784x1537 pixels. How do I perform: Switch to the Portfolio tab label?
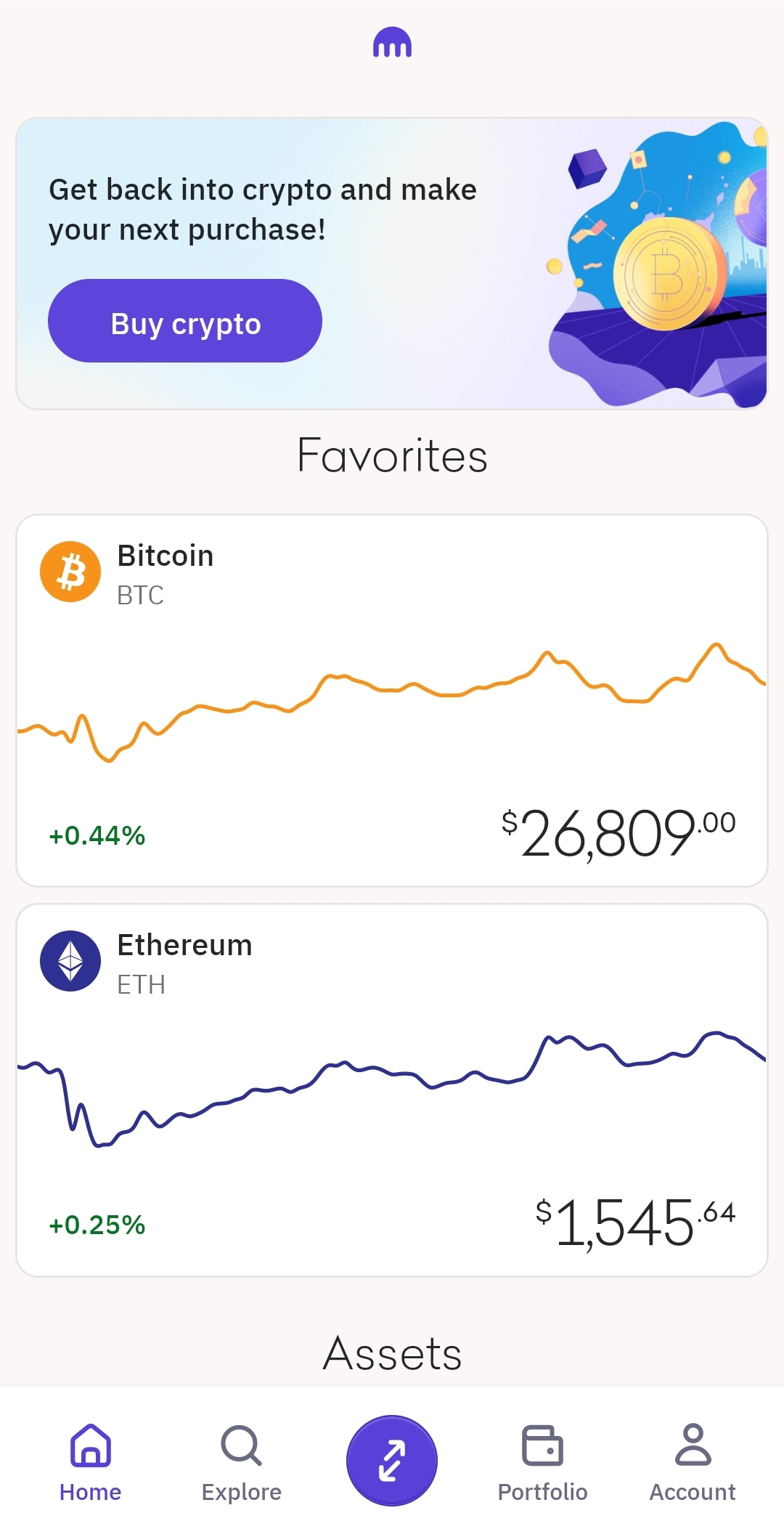(542, 1492)
